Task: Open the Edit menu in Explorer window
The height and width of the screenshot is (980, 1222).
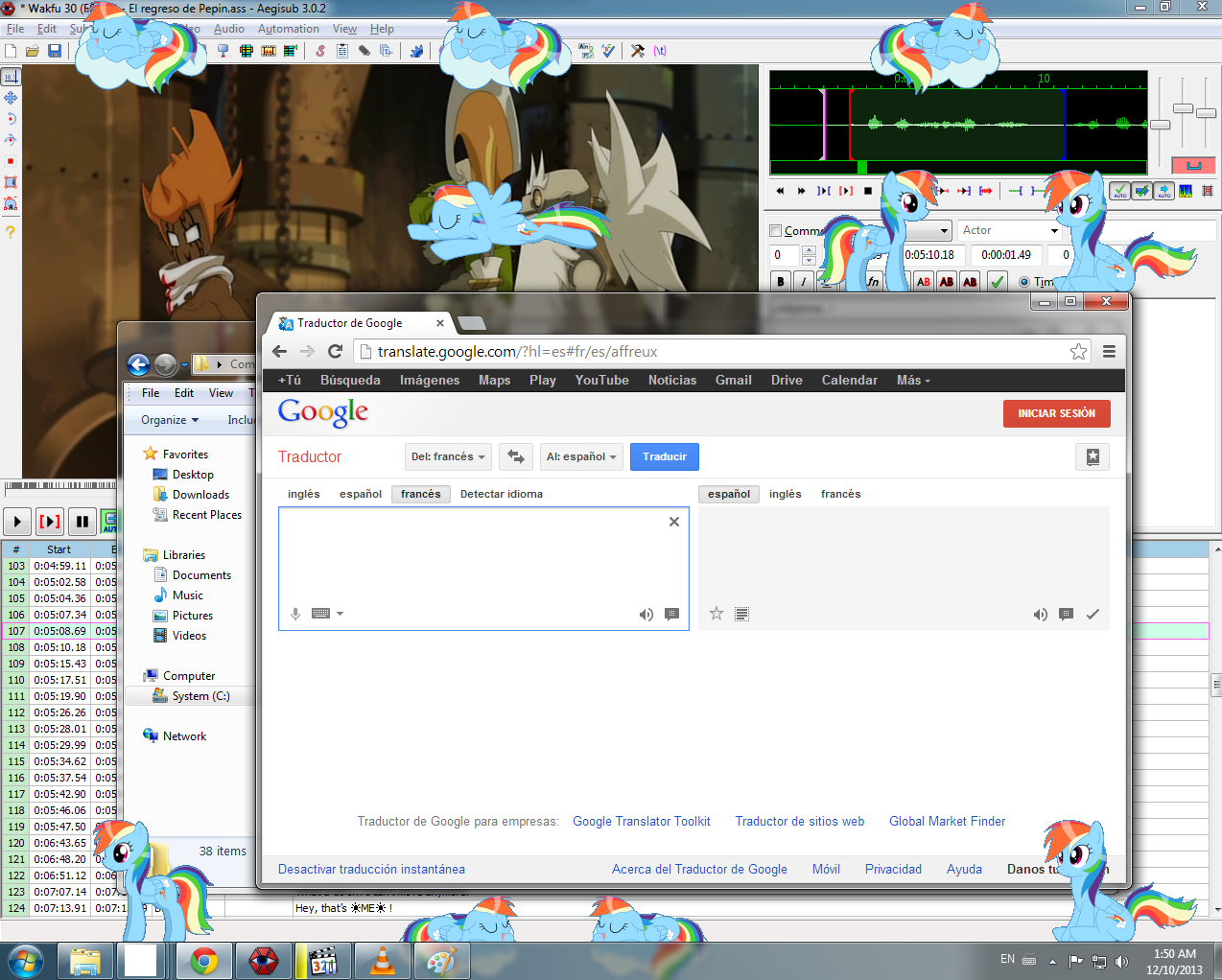Action: tap(184, 393)
